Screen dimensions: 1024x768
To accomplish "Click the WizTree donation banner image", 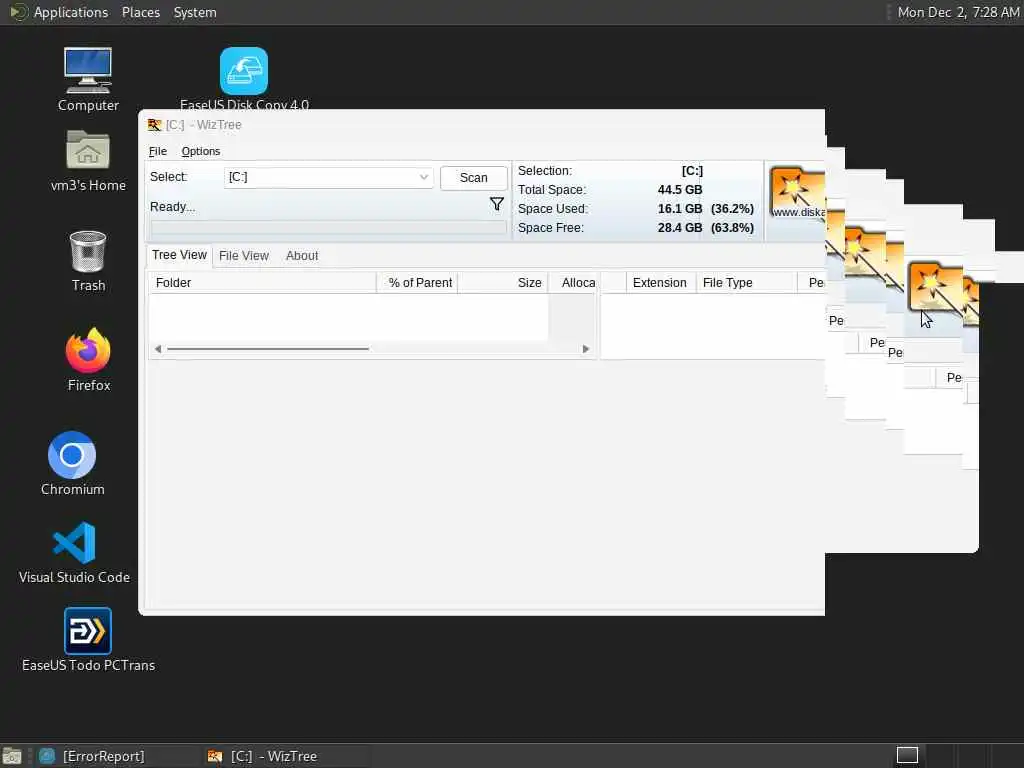I will (797, 192).
